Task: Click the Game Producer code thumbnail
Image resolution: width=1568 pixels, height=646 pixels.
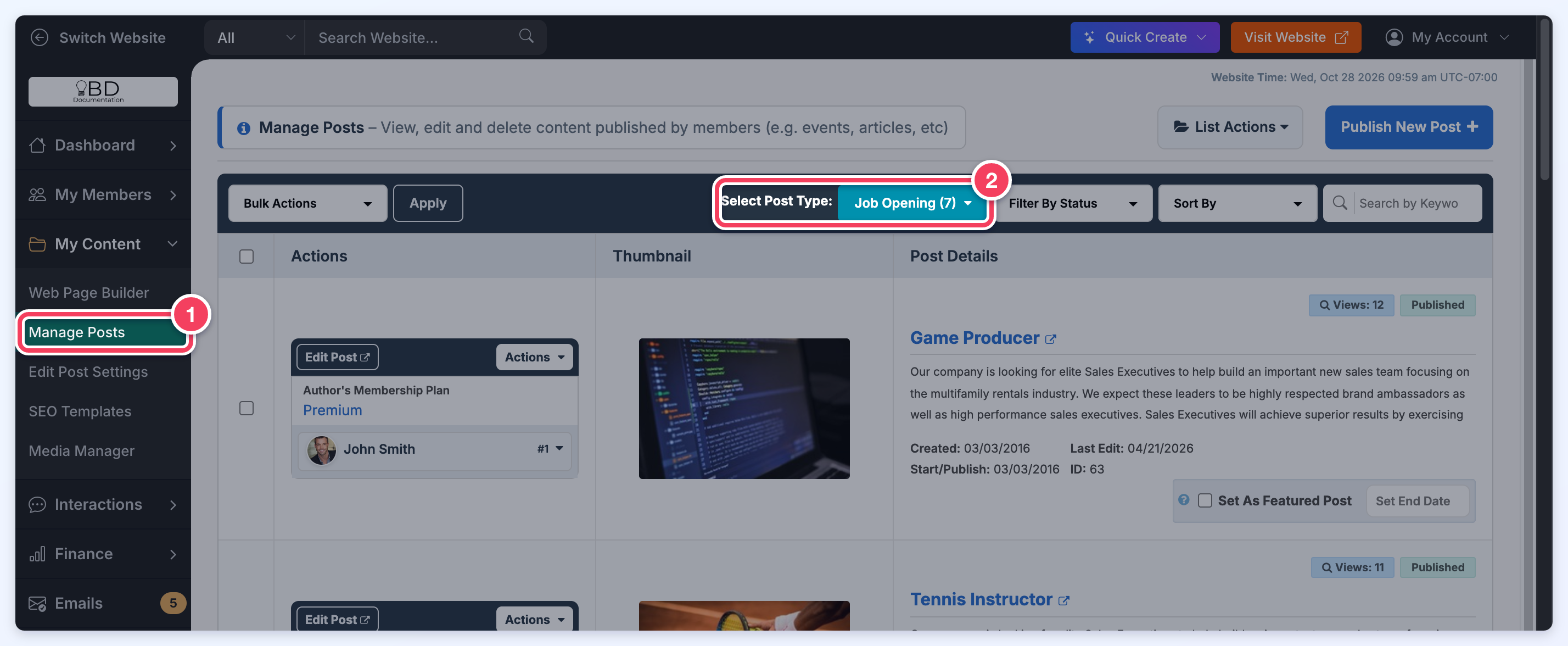Action: 744,409
